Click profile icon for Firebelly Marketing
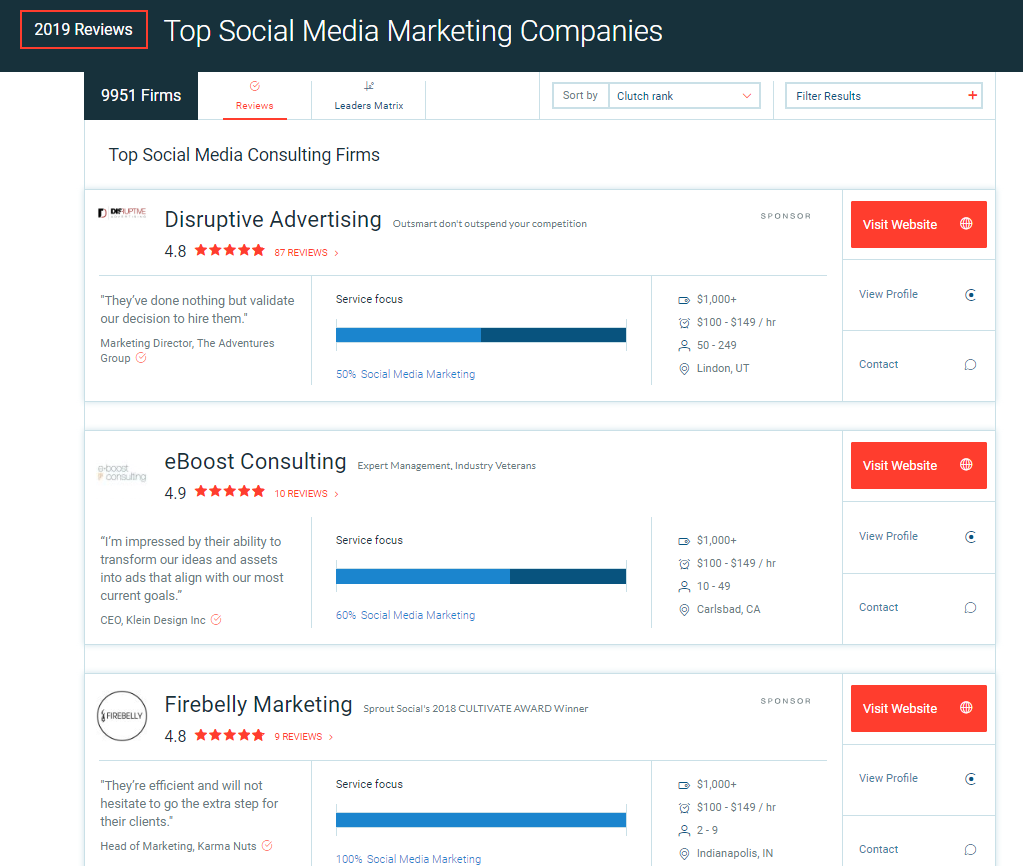 point(970,779)
